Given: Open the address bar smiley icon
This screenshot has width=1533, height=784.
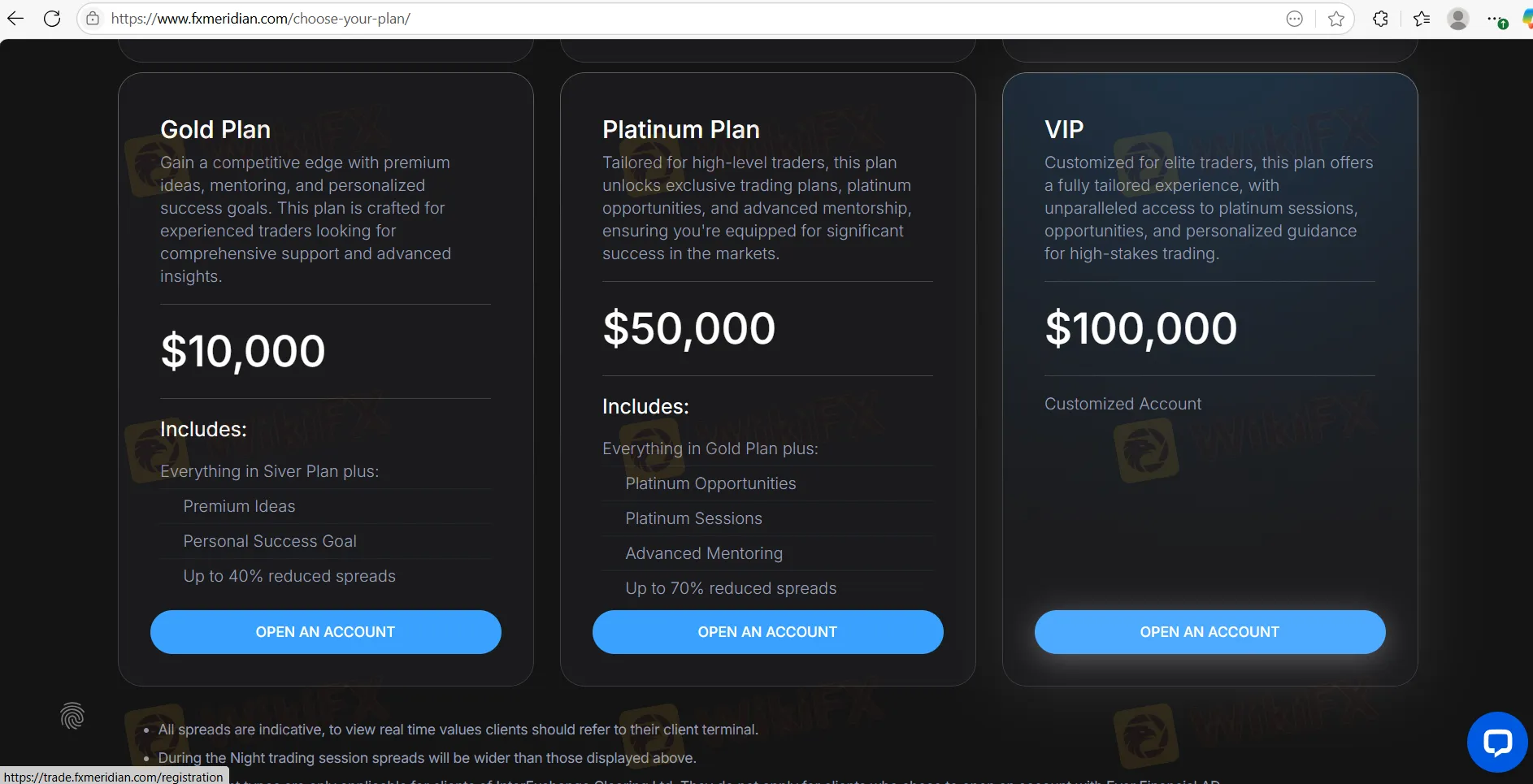Looking at the screenshot, I should [1295, 19].
